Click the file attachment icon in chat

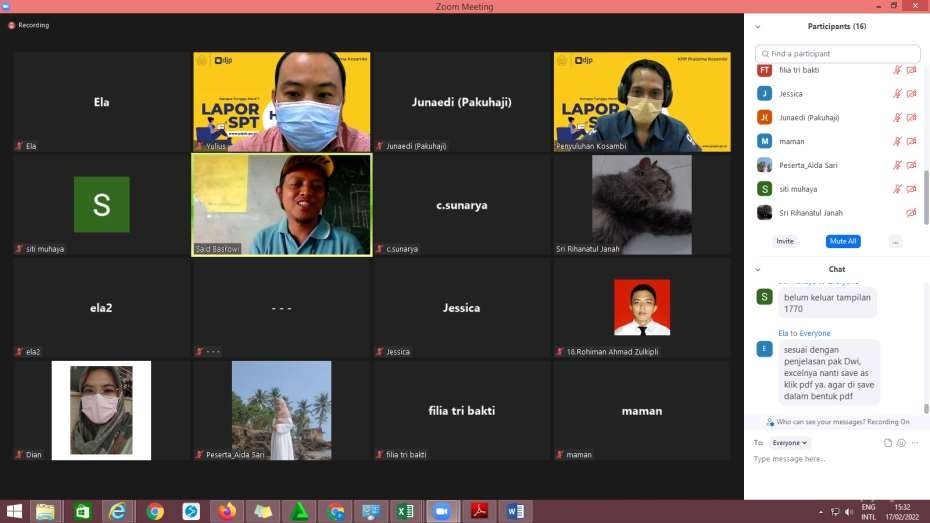[888, 442]
